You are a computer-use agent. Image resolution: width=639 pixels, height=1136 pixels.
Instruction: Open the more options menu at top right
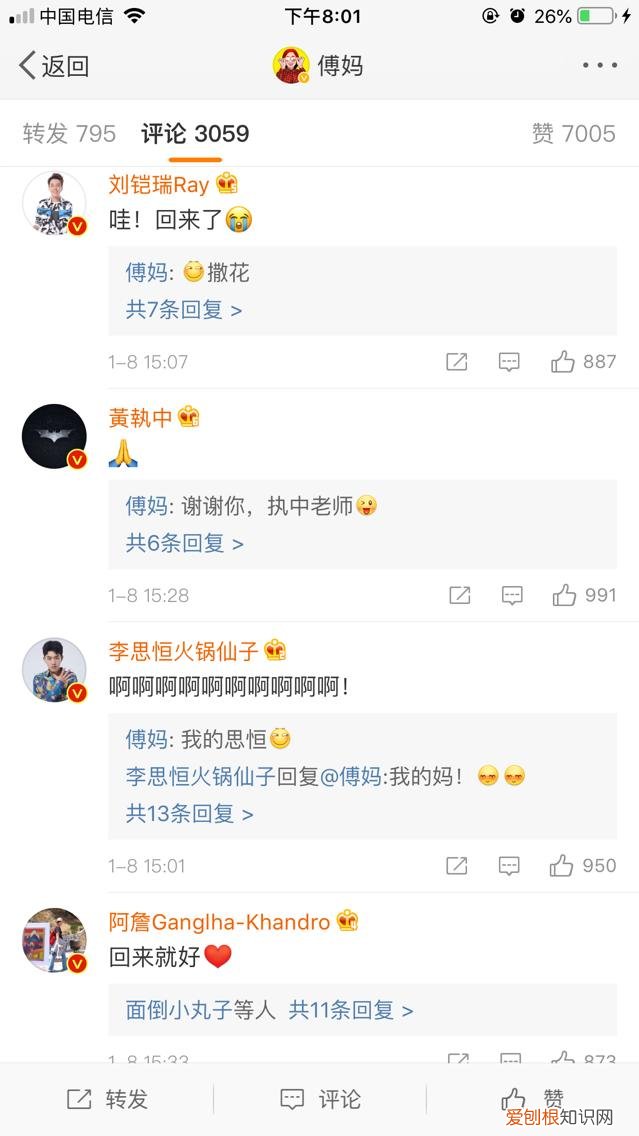coord(598,63)
